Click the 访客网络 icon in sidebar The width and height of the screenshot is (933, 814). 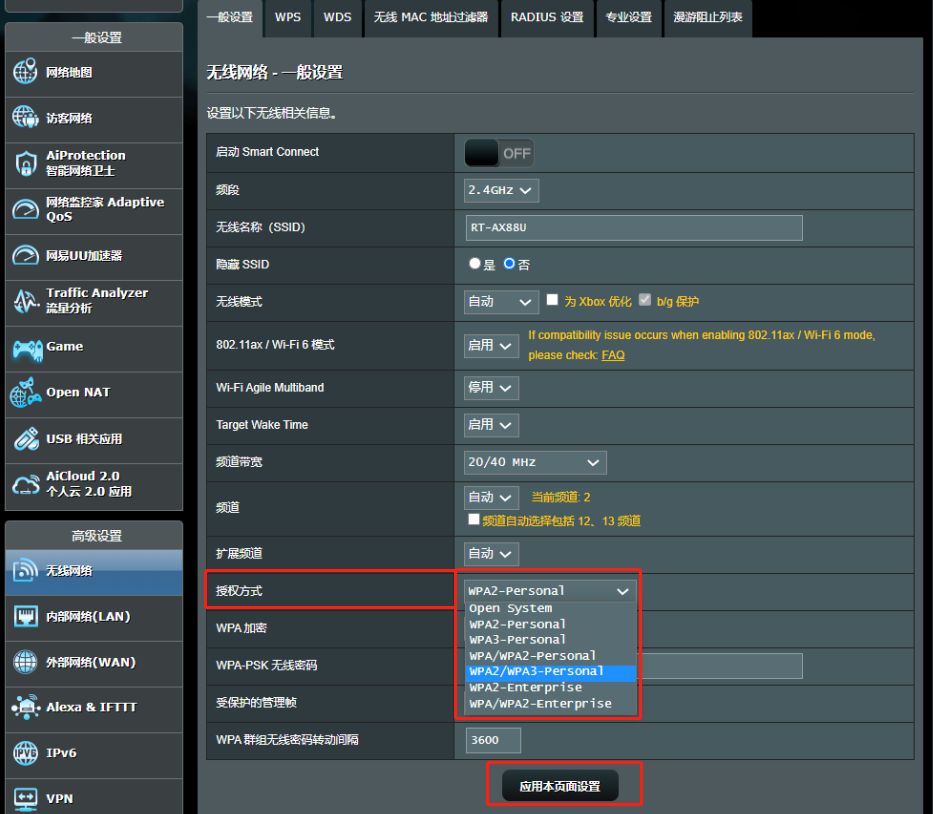pyautogui.click(x=25, y=117)
